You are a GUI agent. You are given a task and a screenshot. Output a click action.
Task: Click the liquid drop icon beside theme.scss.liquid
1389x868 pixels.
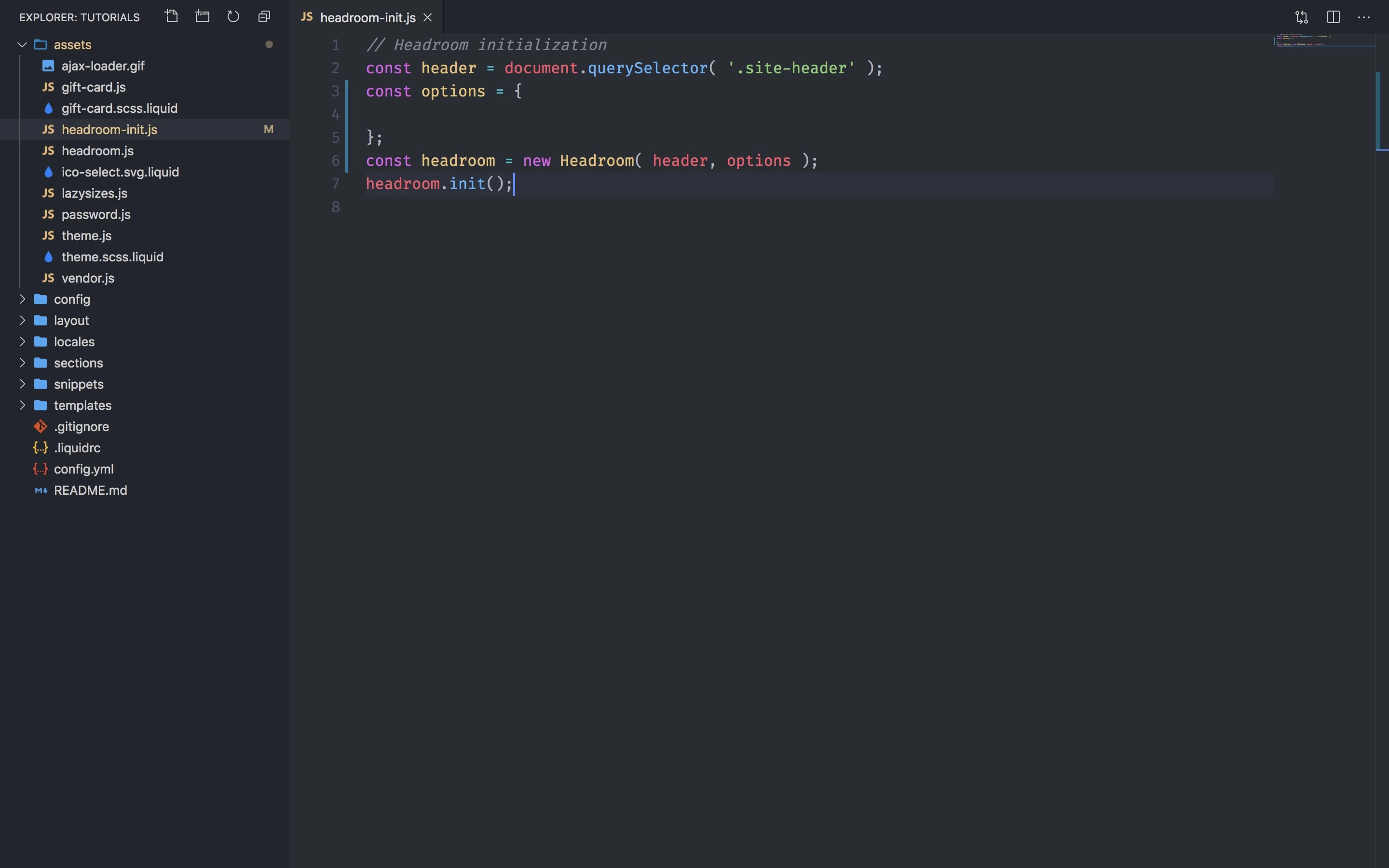click(48, 257)
